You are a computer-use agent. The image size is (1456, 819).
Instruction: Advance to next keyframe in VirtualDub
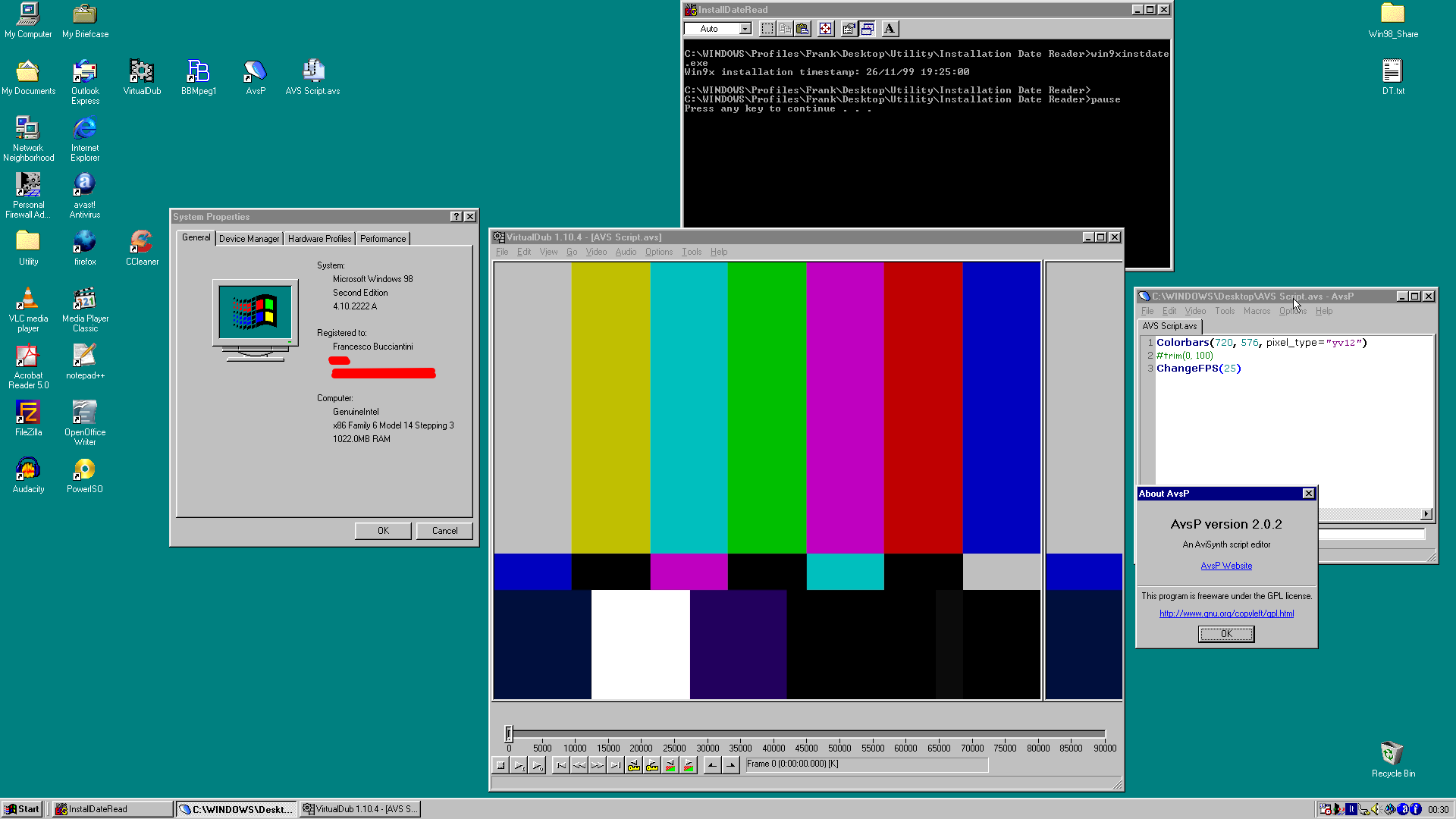(653, 765)
